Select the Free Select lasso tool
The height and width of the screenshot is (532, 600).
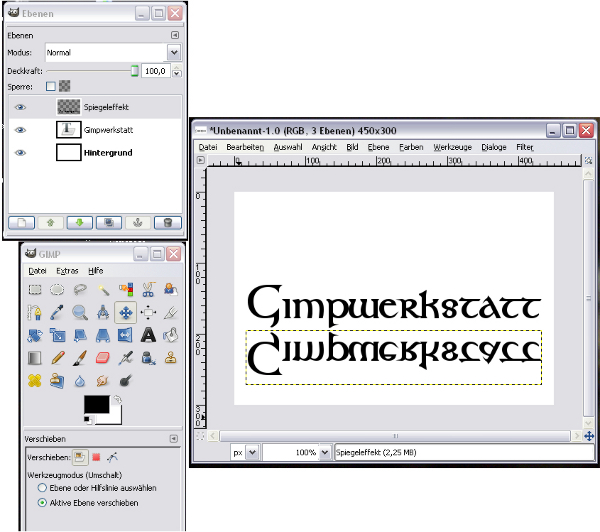(80, 289)
